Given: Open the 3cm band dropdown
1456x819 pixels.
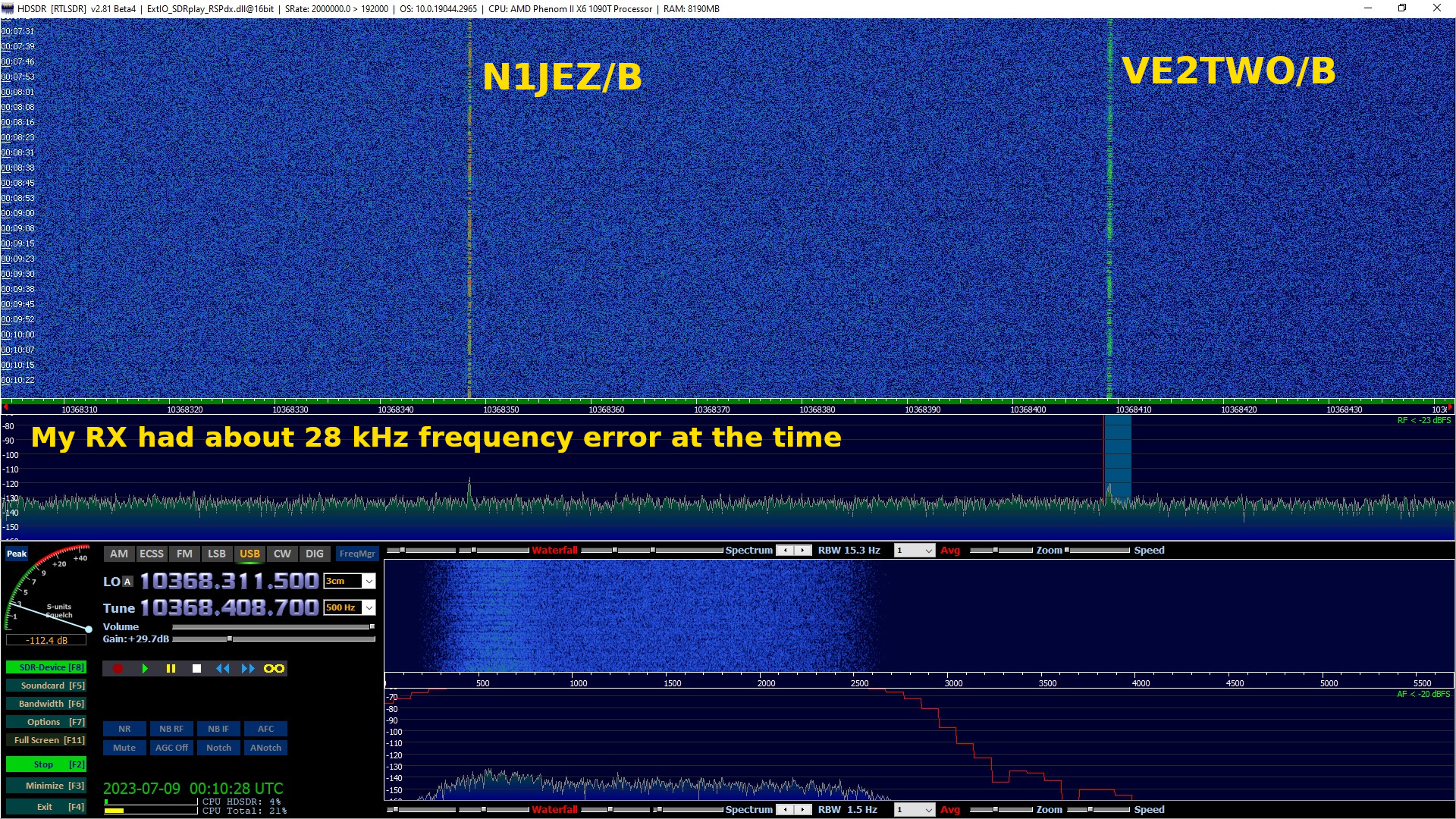Looking at the screenshot, I should coord(369,582).
